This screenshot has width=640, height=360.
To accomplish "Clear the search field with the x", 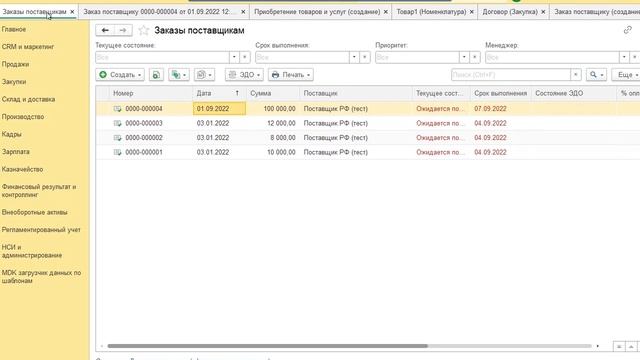I will tap(576, 75).
